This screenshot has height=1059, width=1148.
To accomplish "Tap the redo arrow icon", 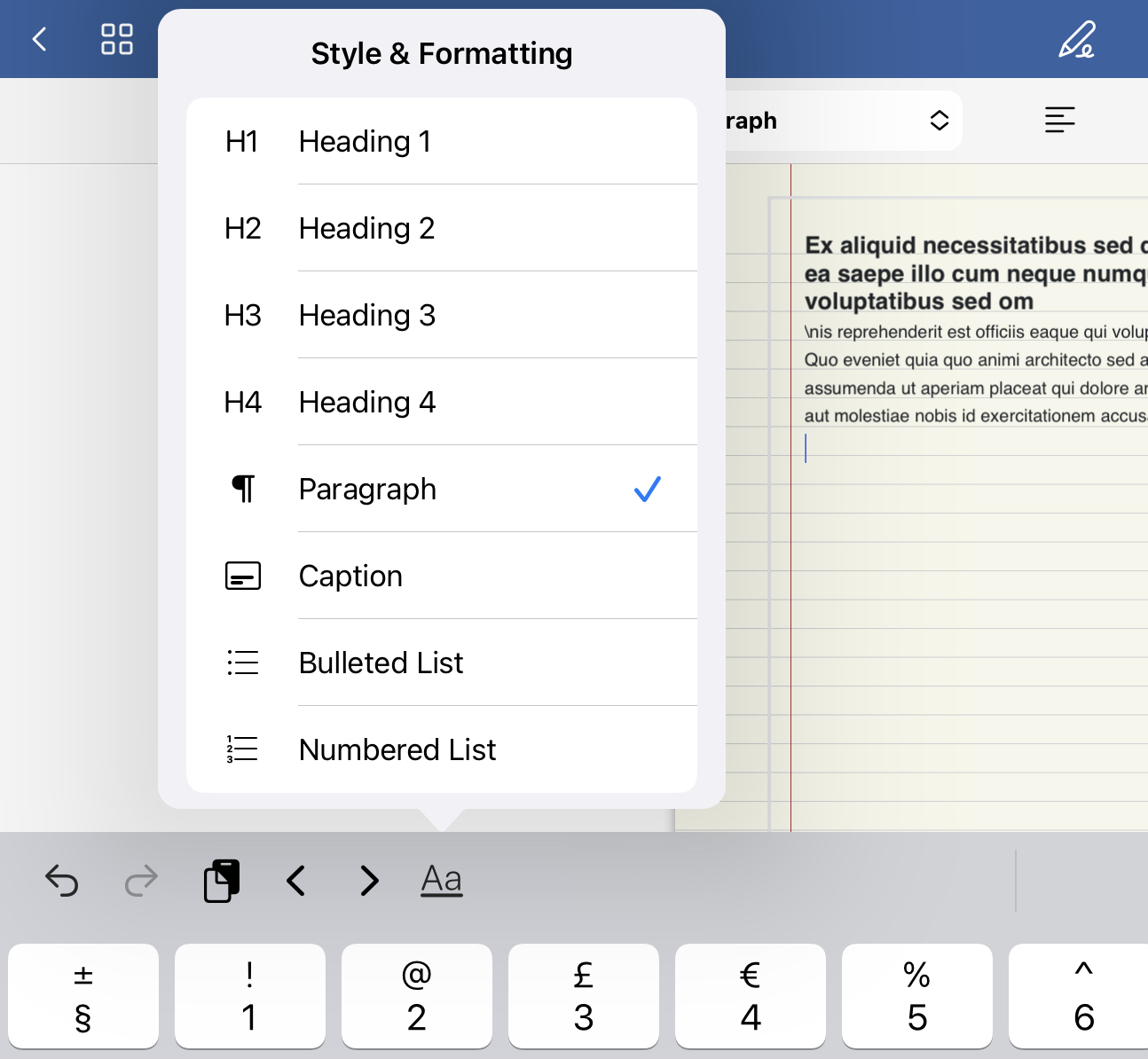I will tap(141, 881).
